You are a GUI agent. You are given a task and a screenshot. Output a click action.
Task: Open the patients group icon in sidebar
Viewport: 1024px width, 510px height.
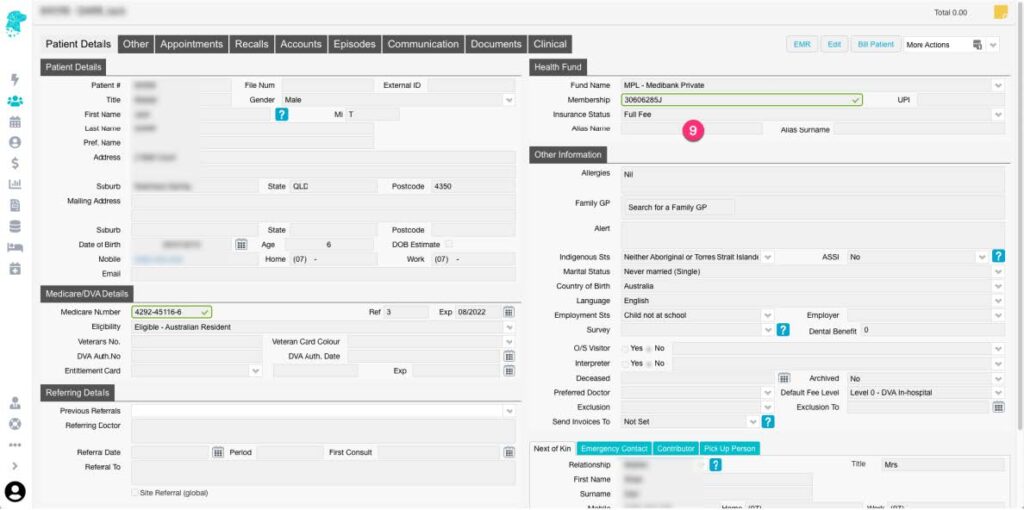point(15,101)
